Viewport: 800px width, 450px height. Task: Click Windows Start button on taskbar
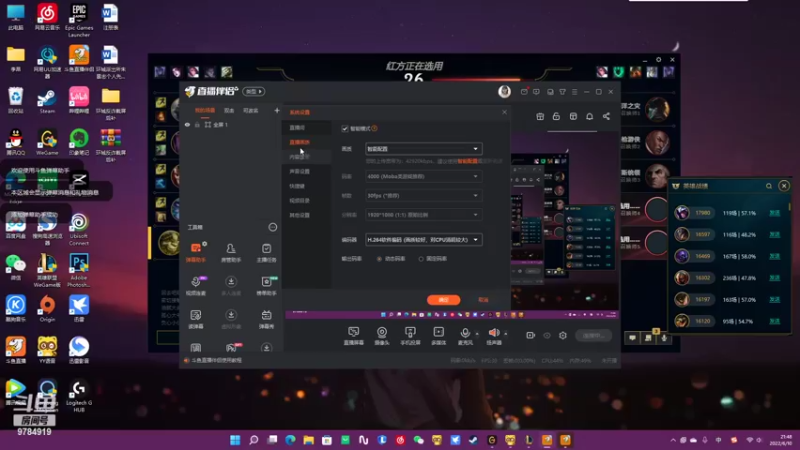coord(235,440)
